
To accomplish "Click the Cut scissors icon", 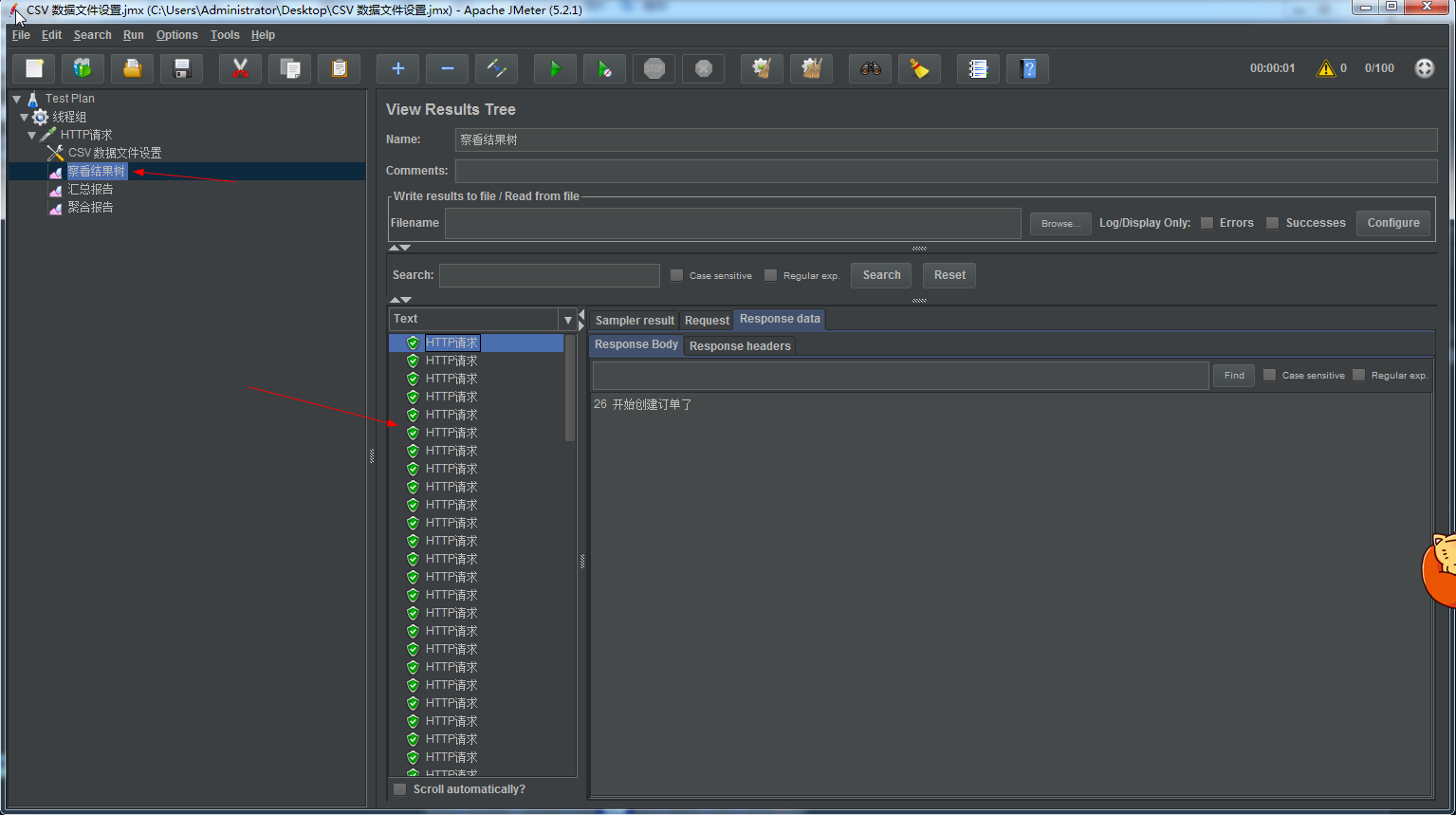I will coord(240,68).
